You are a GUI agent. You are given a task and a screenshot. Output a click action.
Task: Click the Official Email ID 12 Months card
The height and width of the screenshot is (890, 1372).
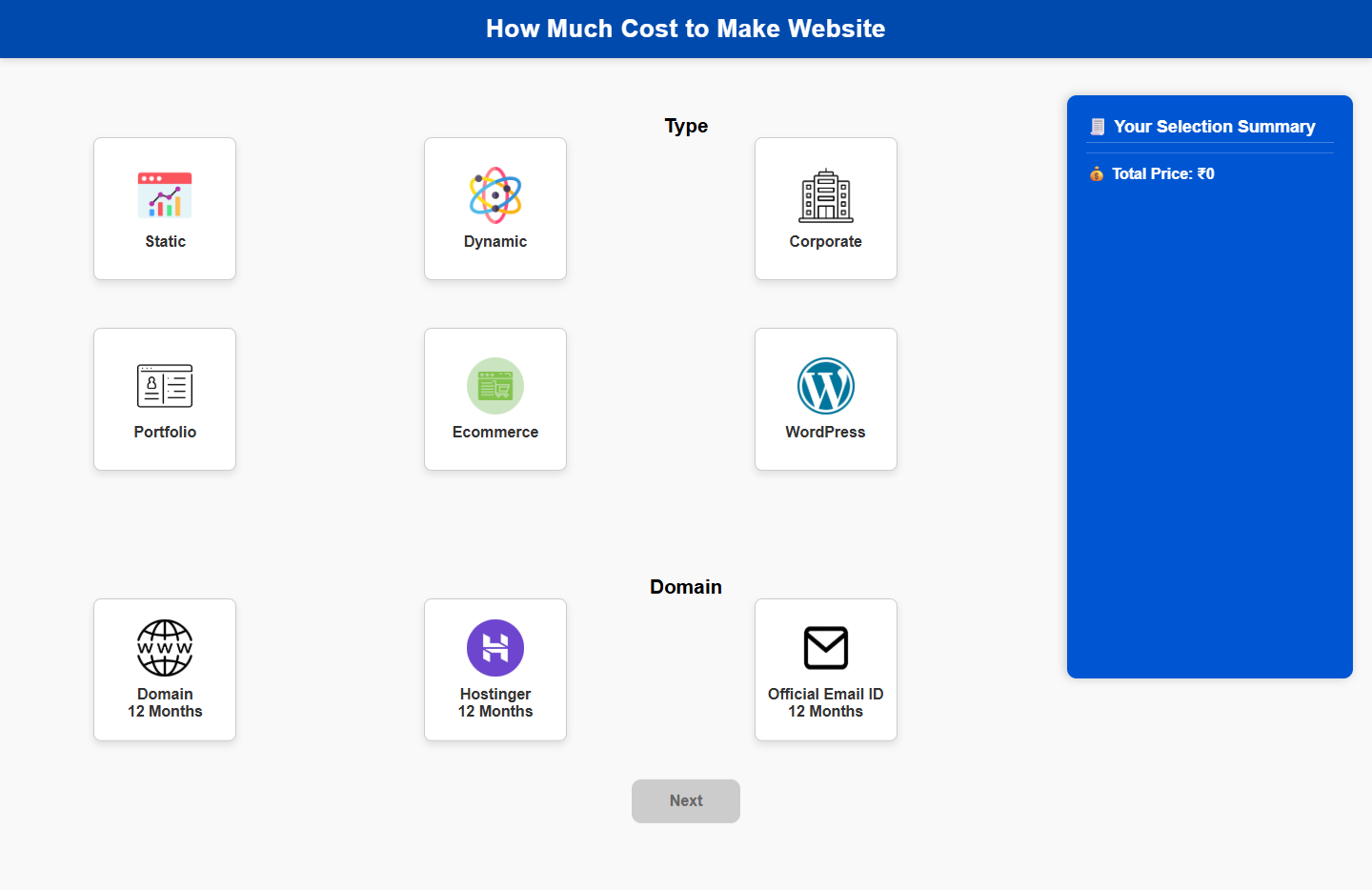[x=825, y=669]
